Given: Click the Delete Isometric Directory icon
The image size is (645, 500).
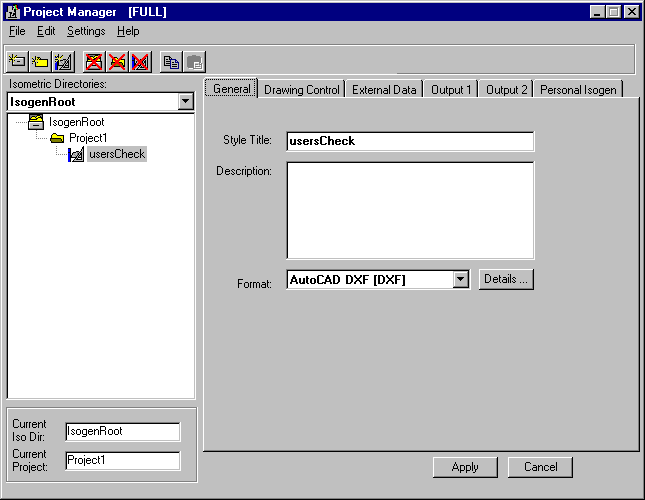Looking at the screenshot, I should [x=94, y=61].
